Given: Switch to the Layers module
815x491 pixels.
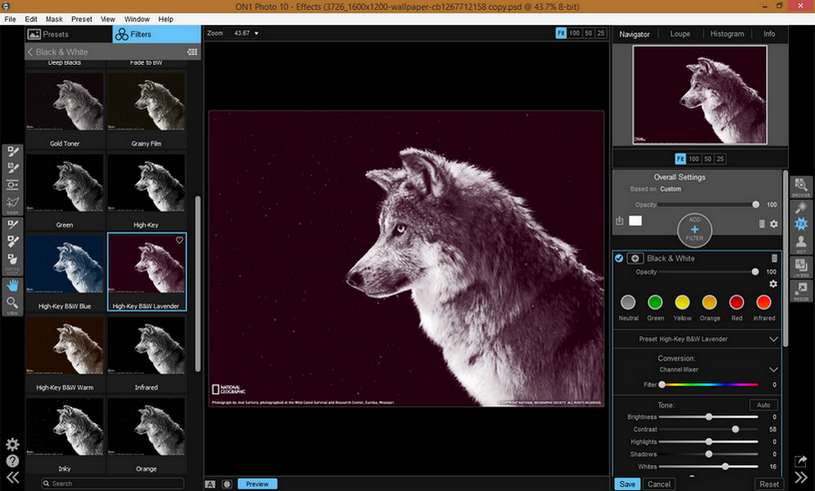Looking at the screenshot, I should click(802, 266).
